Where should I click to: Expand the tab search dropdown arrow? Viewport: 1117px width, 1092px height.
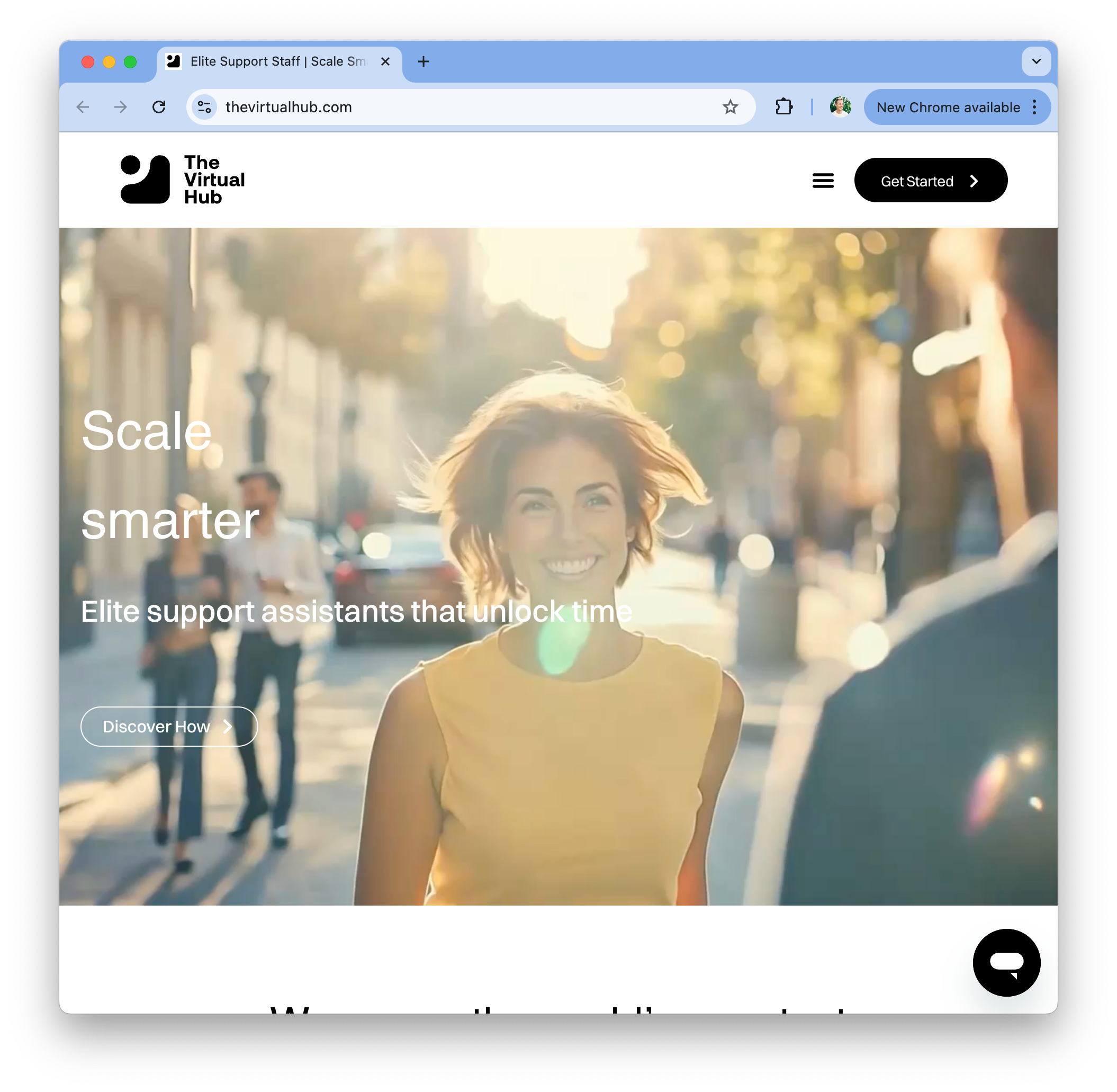coord(1035,61)
